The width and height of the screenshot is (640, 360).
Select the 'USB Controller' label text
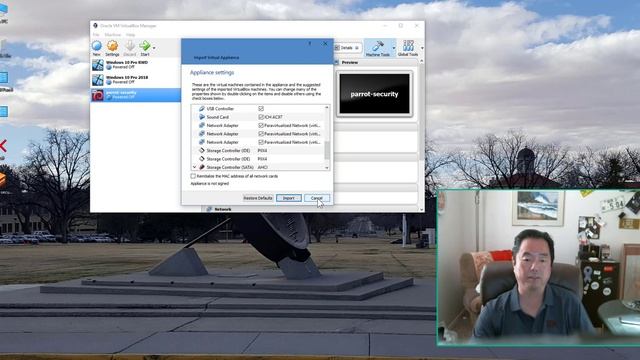[x=220, y=109]
